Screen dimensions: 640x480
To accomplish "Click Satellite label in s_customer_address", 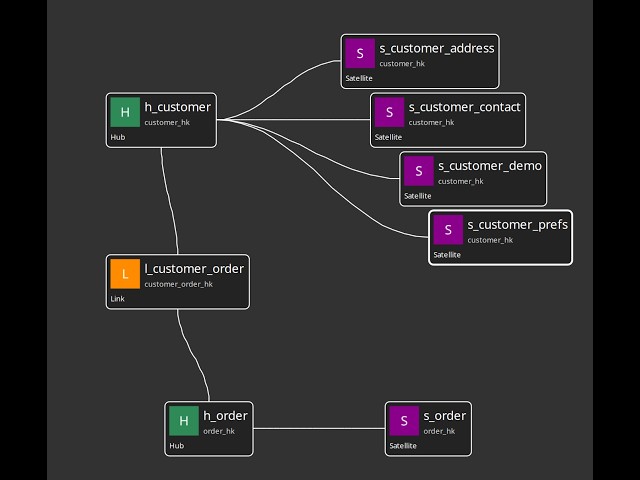I will (359, 78).
